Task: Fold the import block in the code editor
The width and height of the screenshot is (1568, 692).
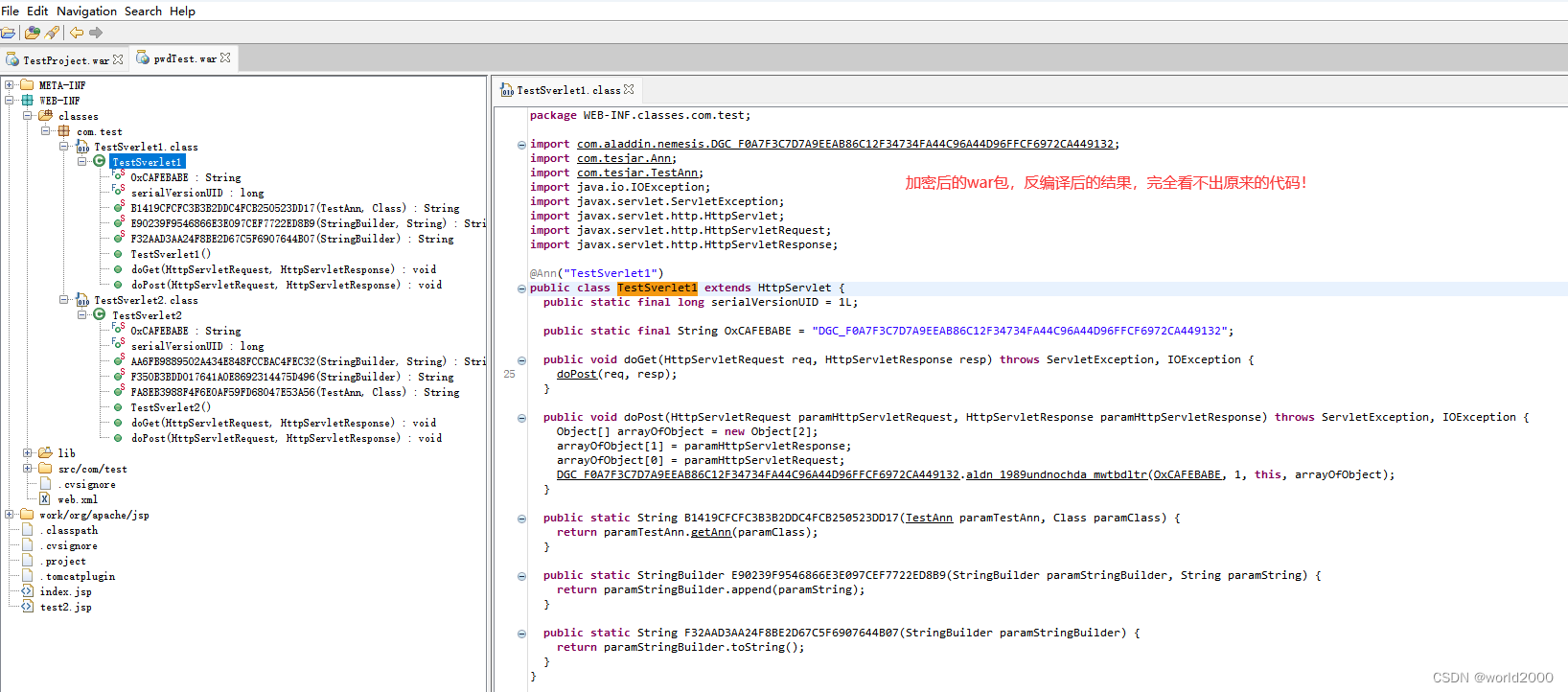Action: tap(521, 145)
